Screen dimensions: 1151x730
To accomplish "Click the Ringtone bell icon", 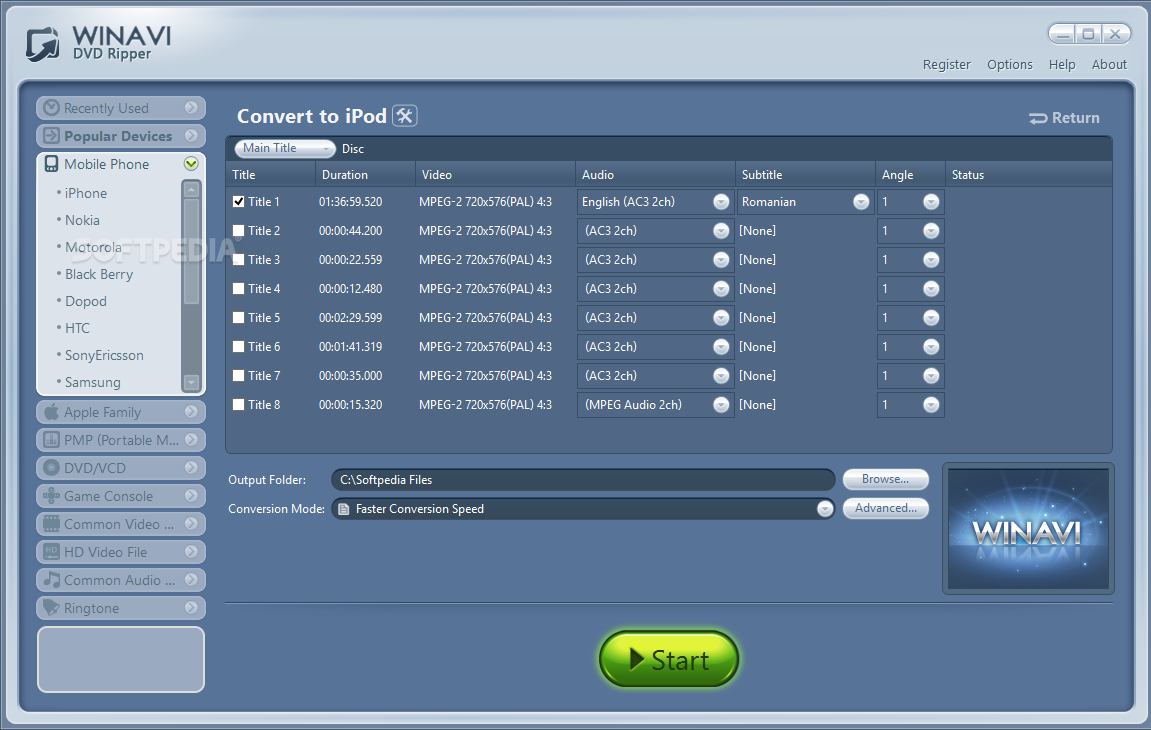I will 51,607.
